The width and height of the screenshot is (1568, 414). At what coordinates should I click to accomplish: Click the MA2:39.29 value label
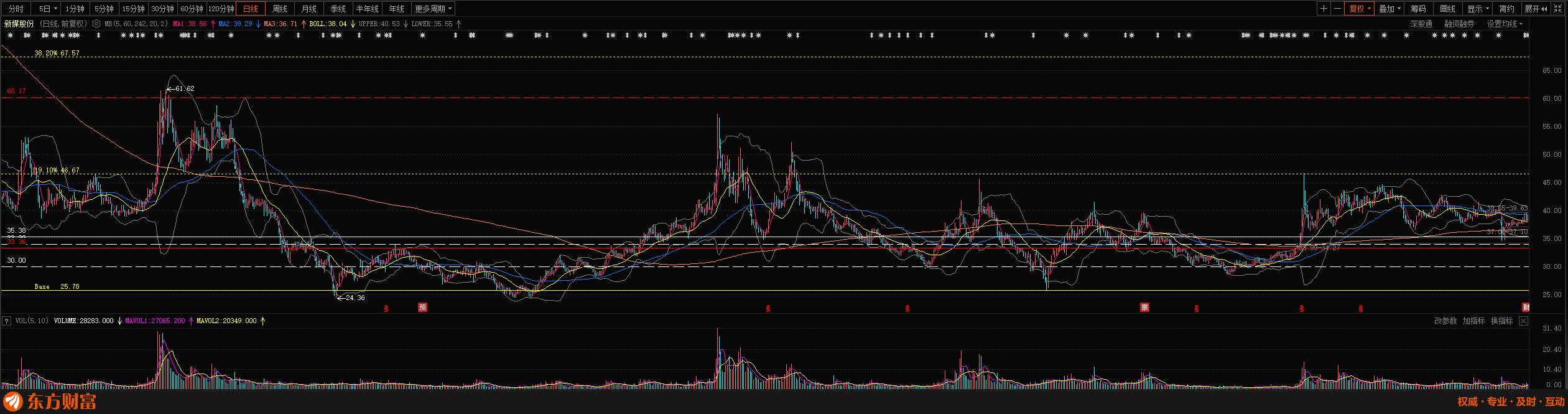(235, 24)
